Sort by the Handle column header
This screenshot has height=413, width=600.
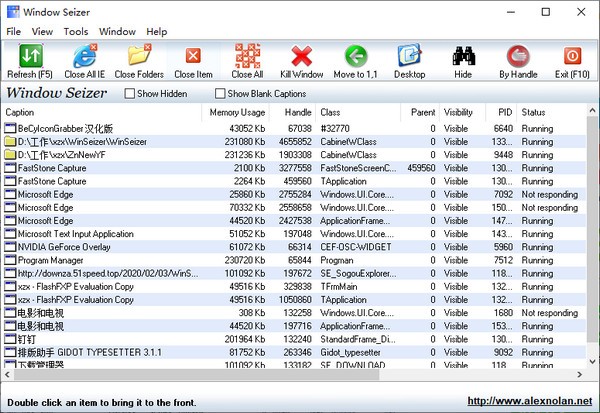point(292,112)
